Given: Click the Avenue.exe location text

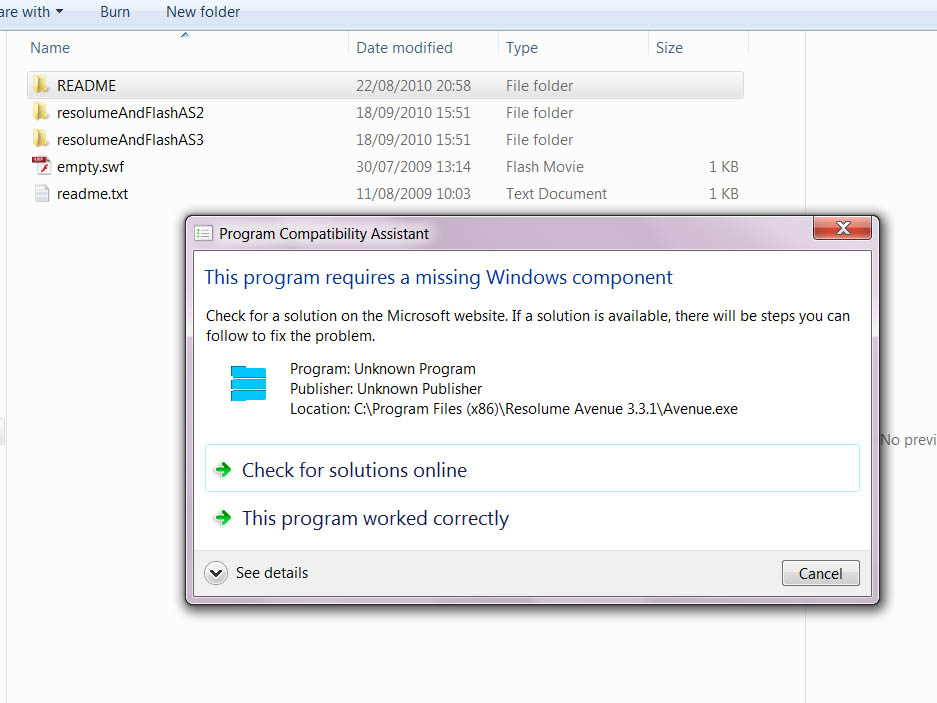Looking at the screenshot, I should click(514, 409).
